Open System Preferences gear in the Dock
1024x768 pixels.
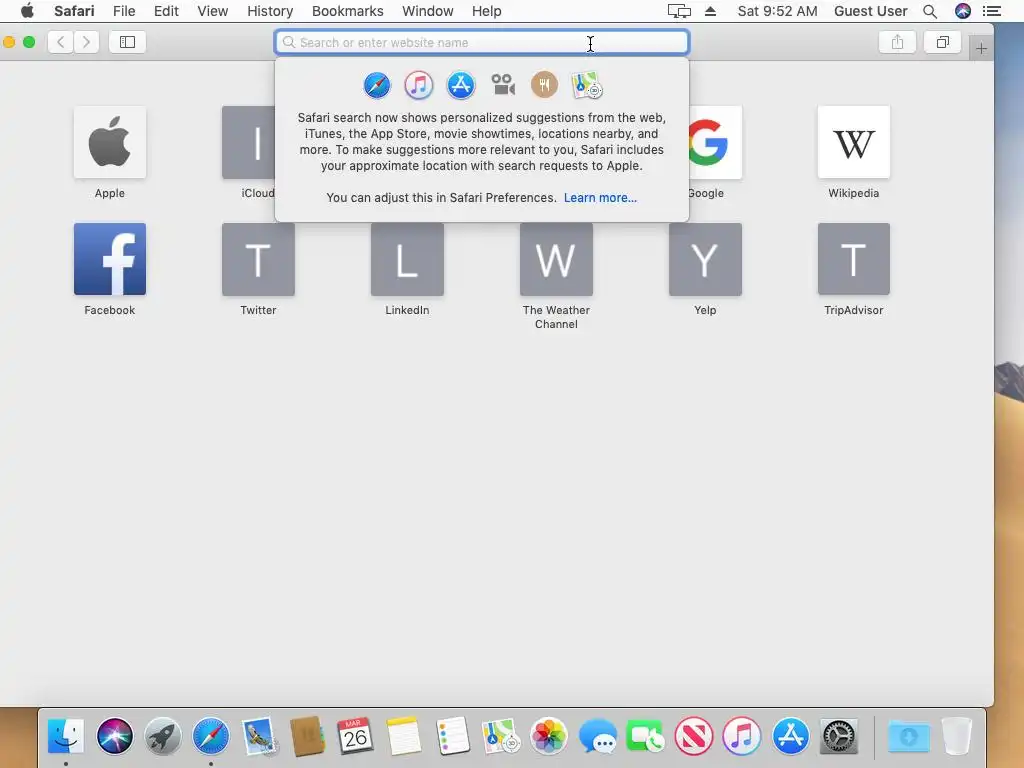click(839, 735)
